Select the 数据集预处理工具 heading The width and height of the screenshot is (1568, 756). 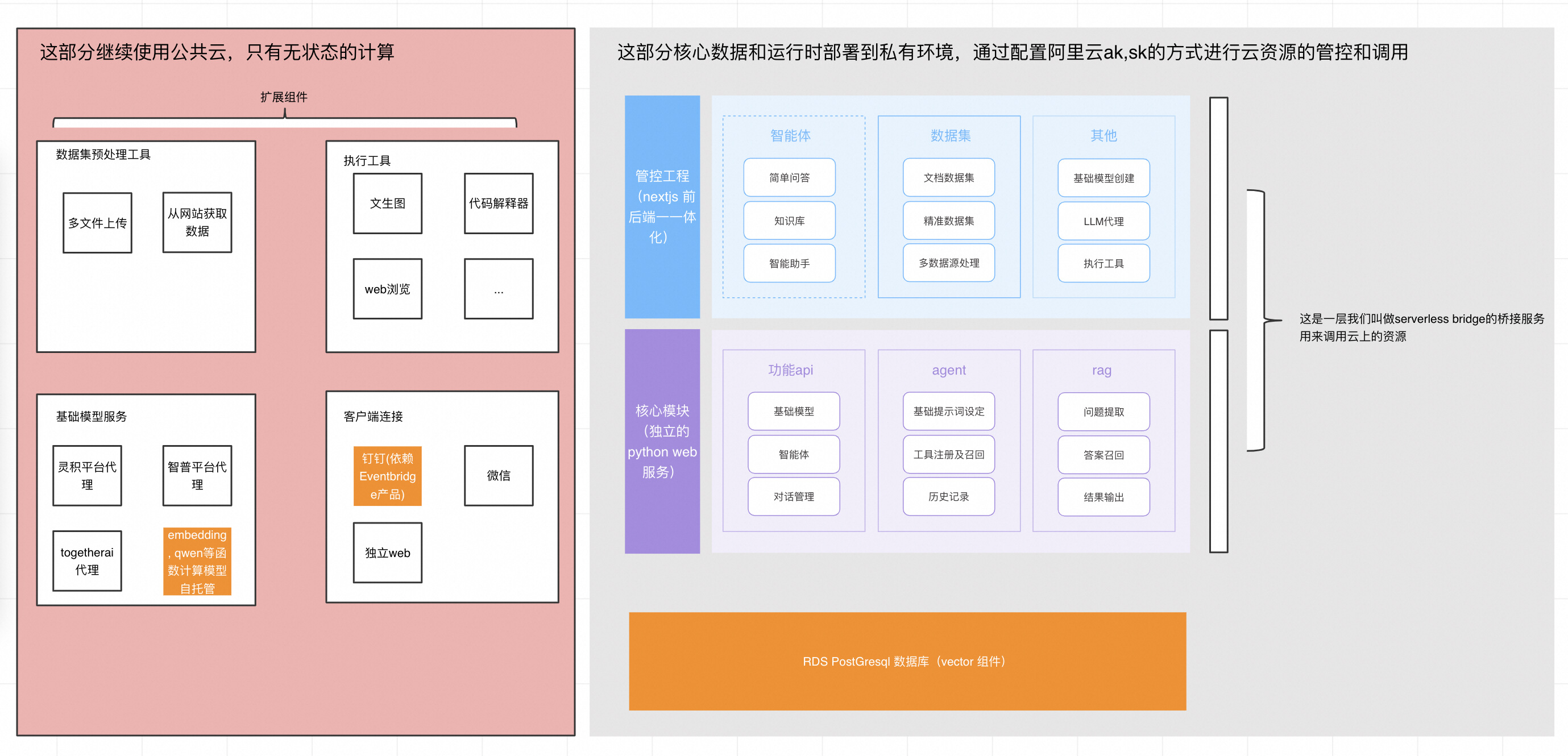103,154
